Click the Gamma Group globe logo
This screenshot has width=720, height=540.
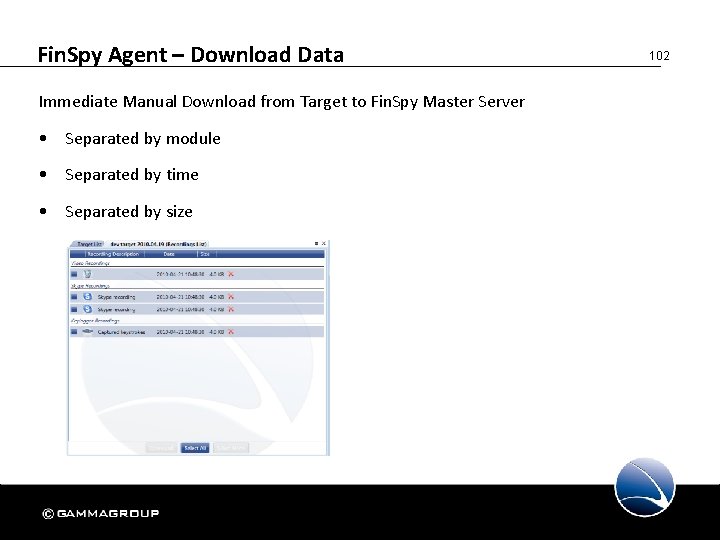645,487
